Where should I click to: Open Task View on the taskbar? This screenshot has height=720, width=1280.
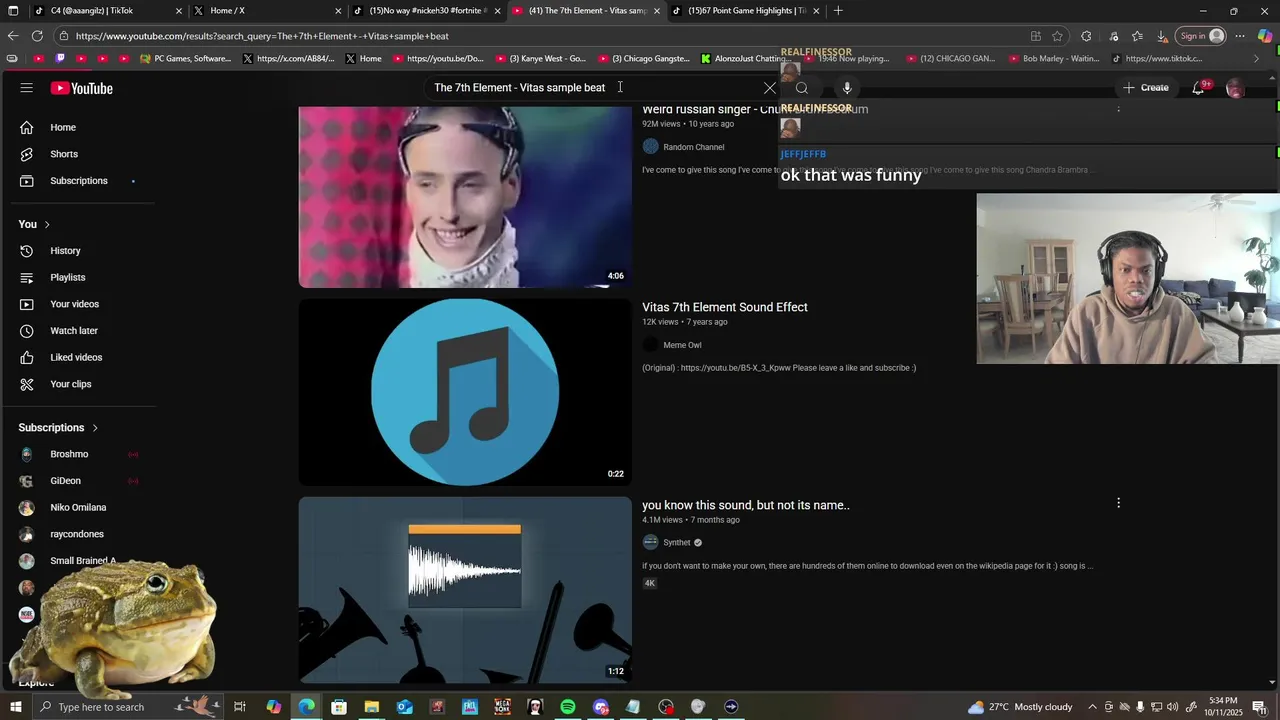240,707
